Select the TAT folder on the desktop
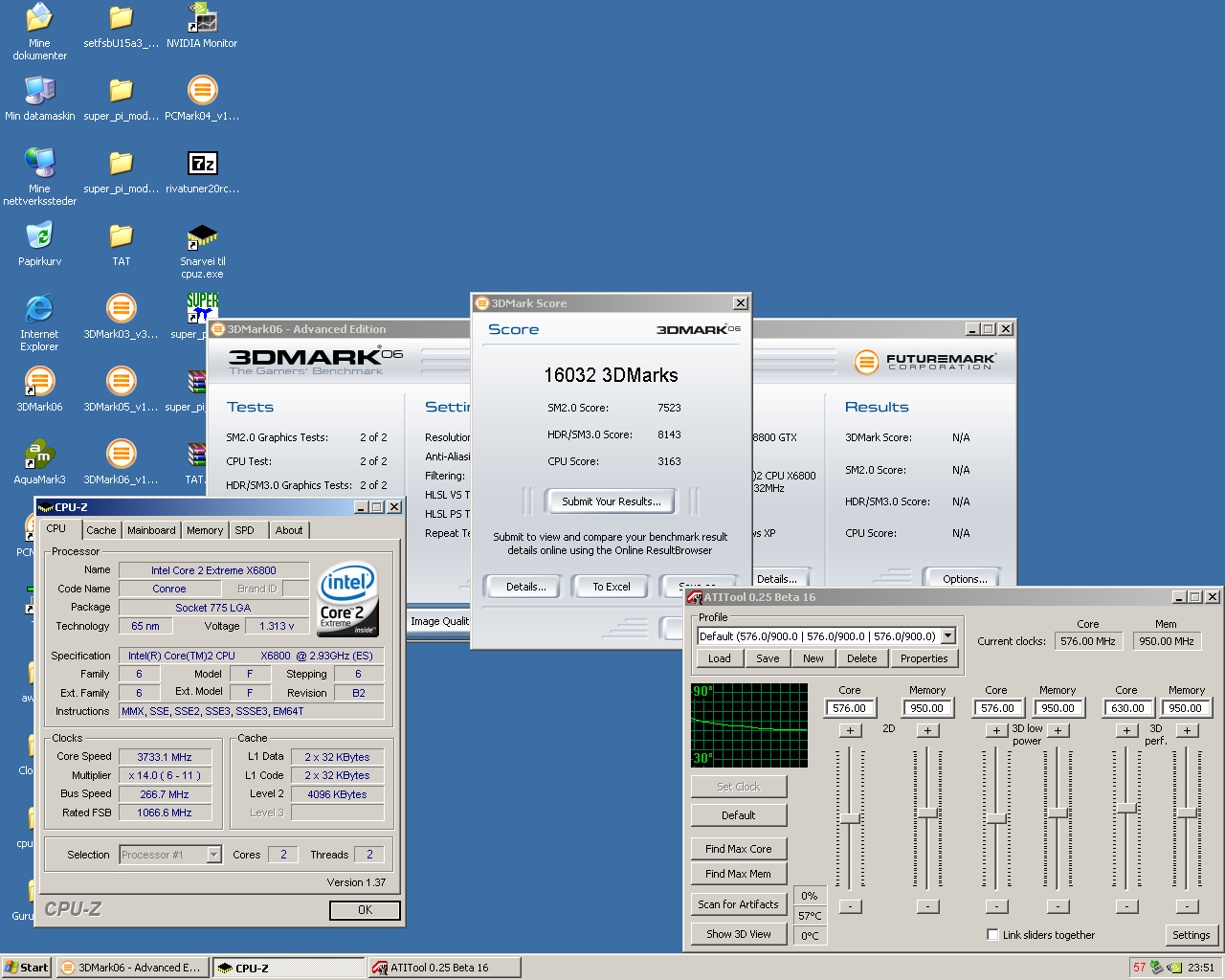 tap(121, 244)
